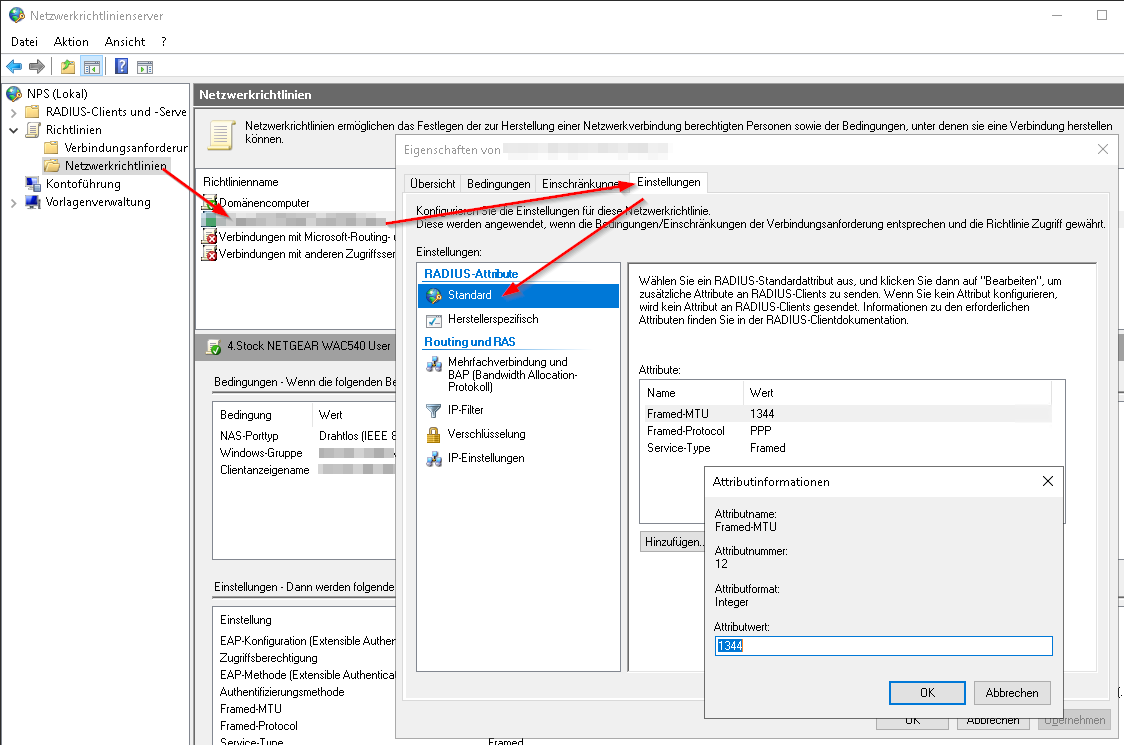Viewport: 1124px width, 745px height.
Task: Click the back arrow toolbar icon
Action: tap(14, 67)
